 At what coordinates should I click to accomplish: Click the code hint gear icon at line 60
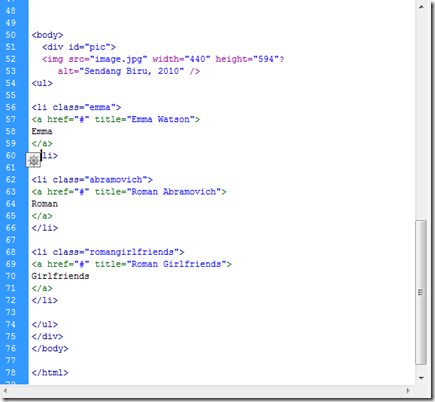tap(33, 160)
